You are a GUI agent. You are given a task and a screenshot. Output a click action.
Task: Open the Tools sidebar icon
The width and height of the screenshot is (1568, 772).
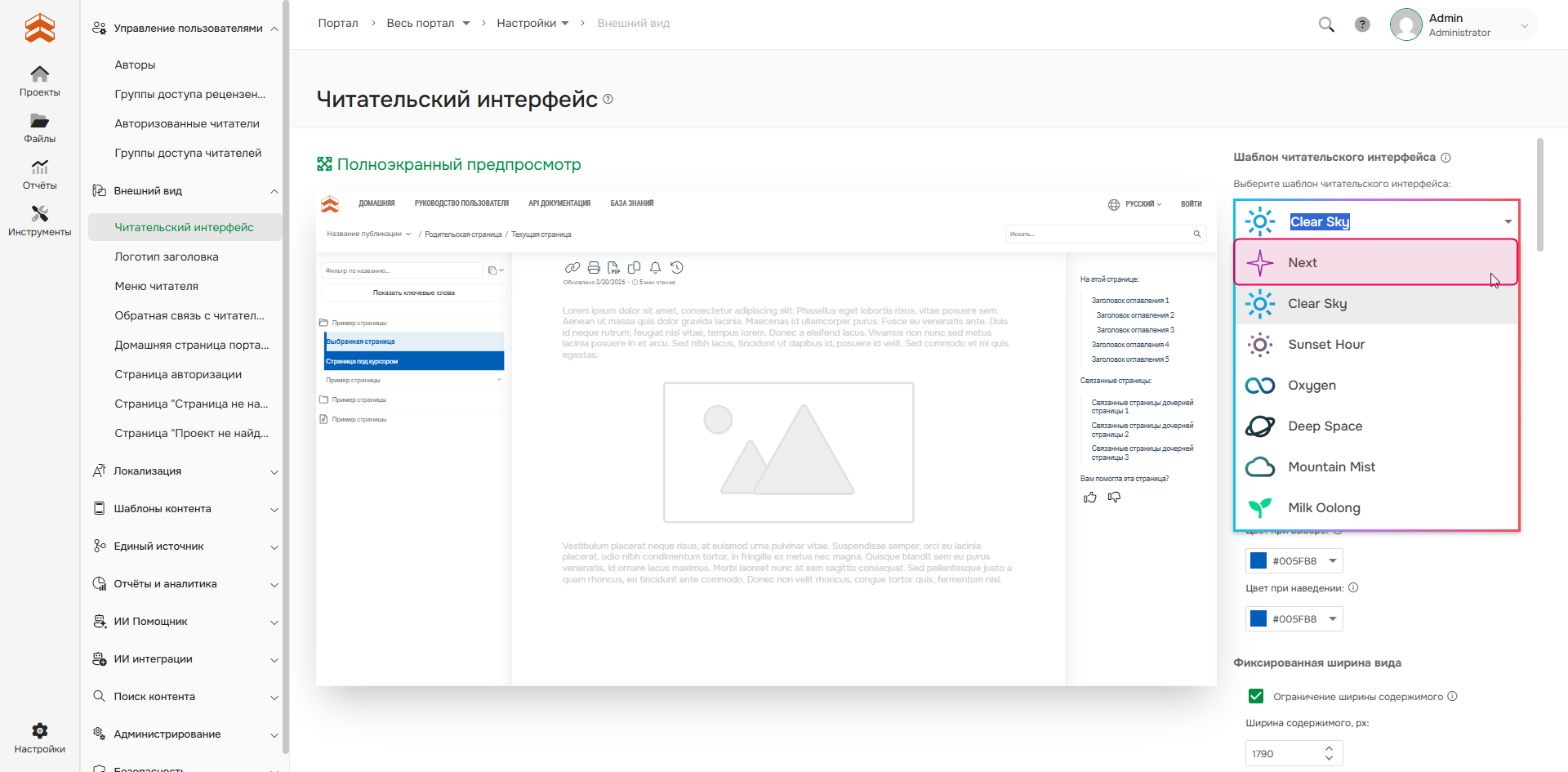click(39, 221)
